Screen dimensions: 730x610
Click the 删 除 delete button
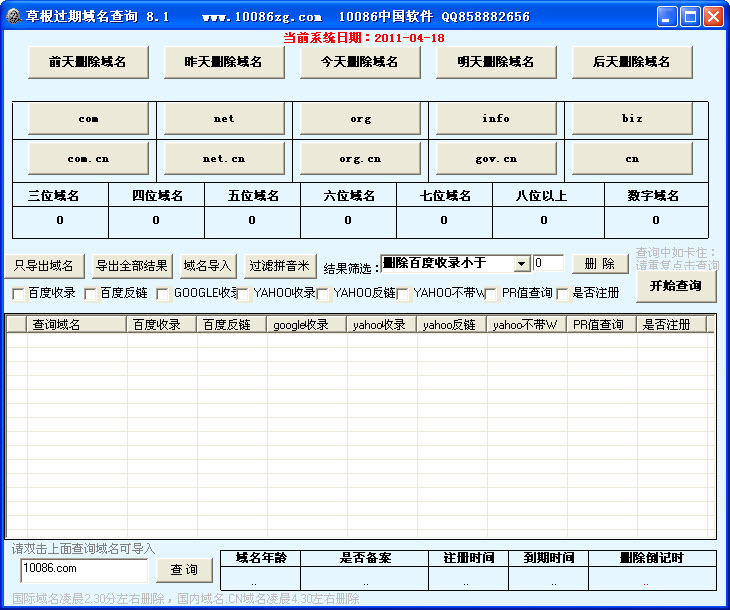(600, 264)
